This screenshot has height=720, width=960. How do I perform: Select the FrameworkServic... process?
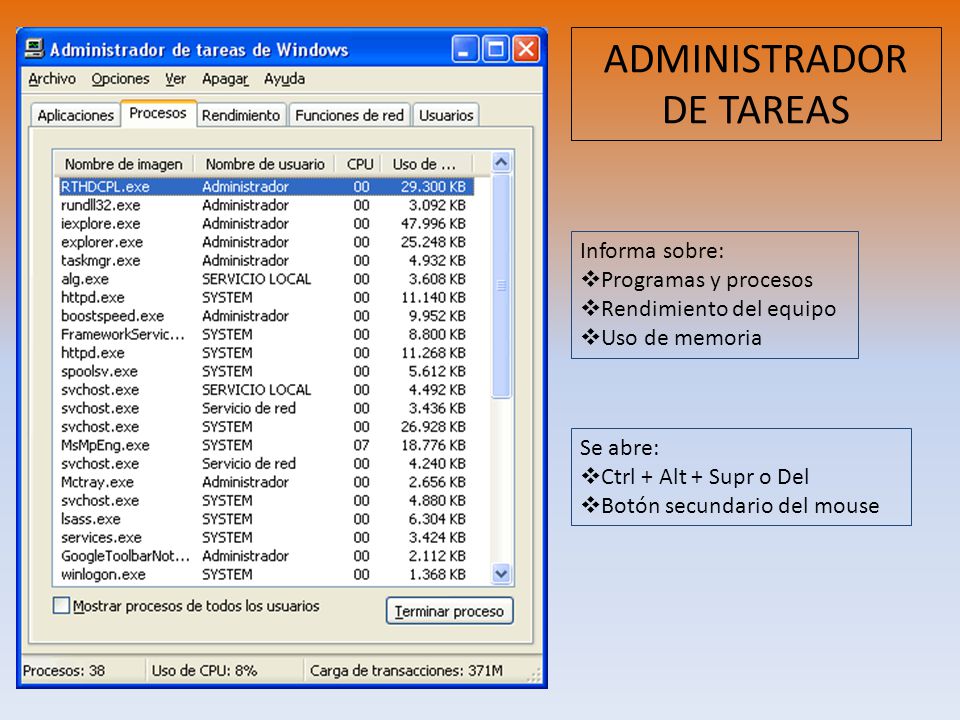(x=266, y=334)
